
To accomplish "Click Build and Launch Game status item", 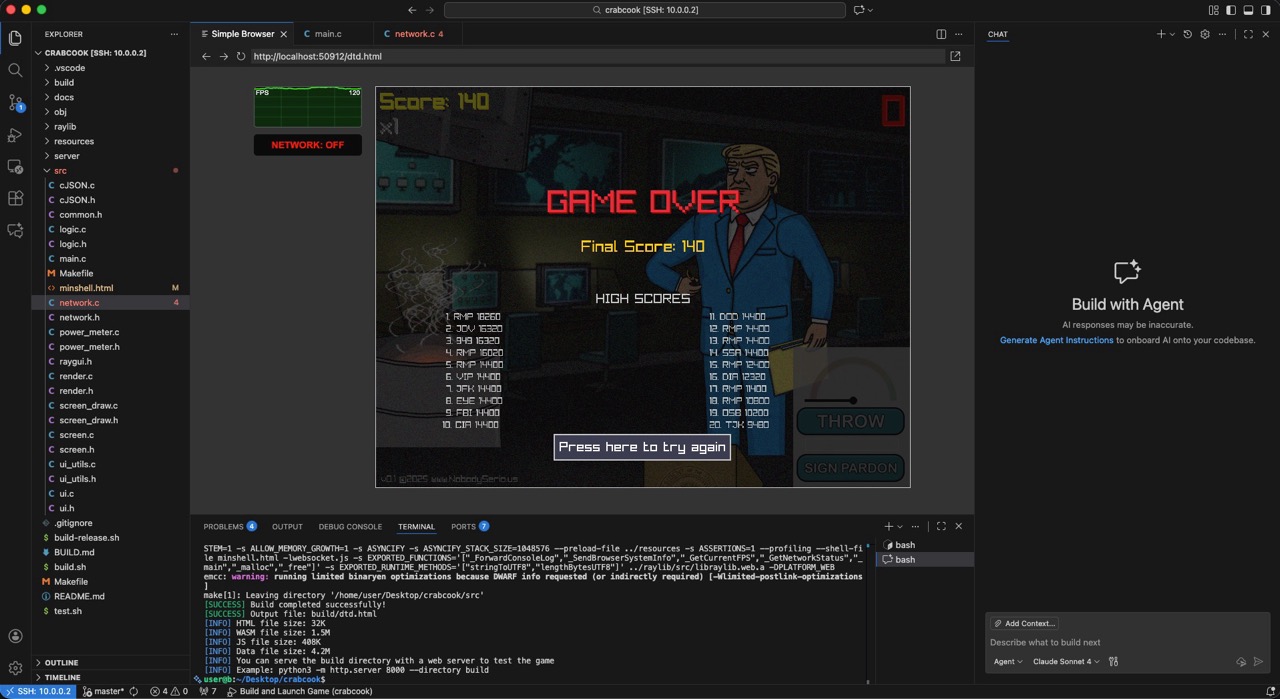I will (x=299, y=691).
